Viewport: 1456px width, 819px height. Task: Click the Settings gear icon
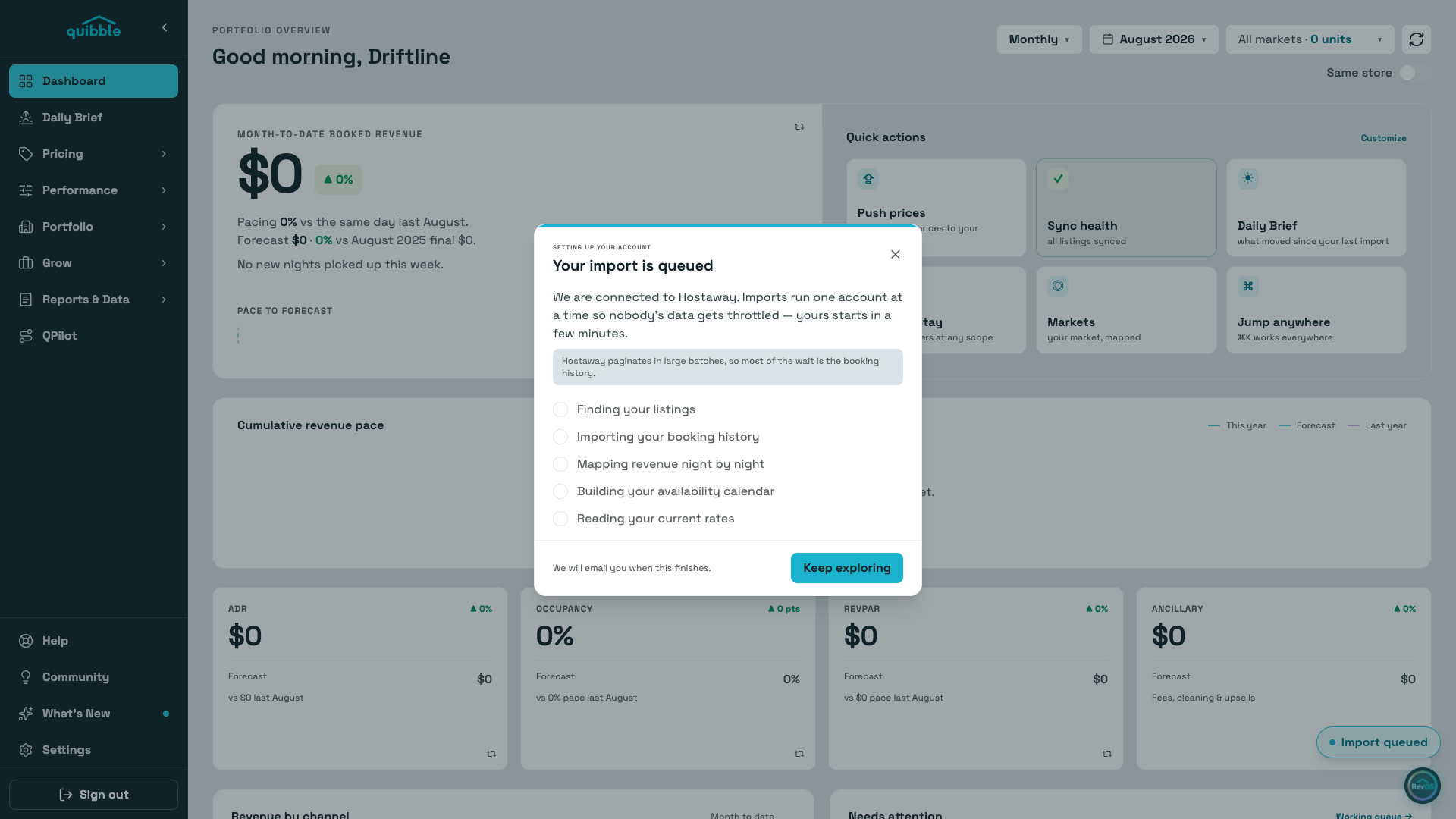[x=26, y=750]
